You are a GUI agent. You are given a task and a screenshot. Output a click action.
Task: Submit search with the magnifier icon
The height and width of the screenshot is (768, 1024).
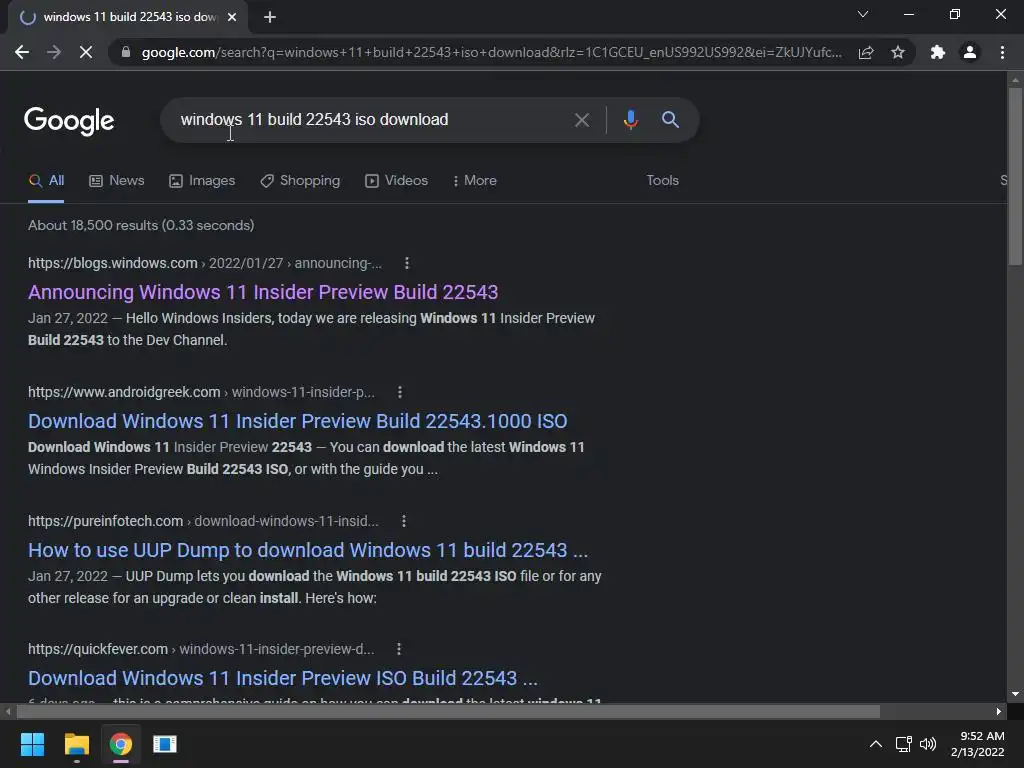coord(670,120)
